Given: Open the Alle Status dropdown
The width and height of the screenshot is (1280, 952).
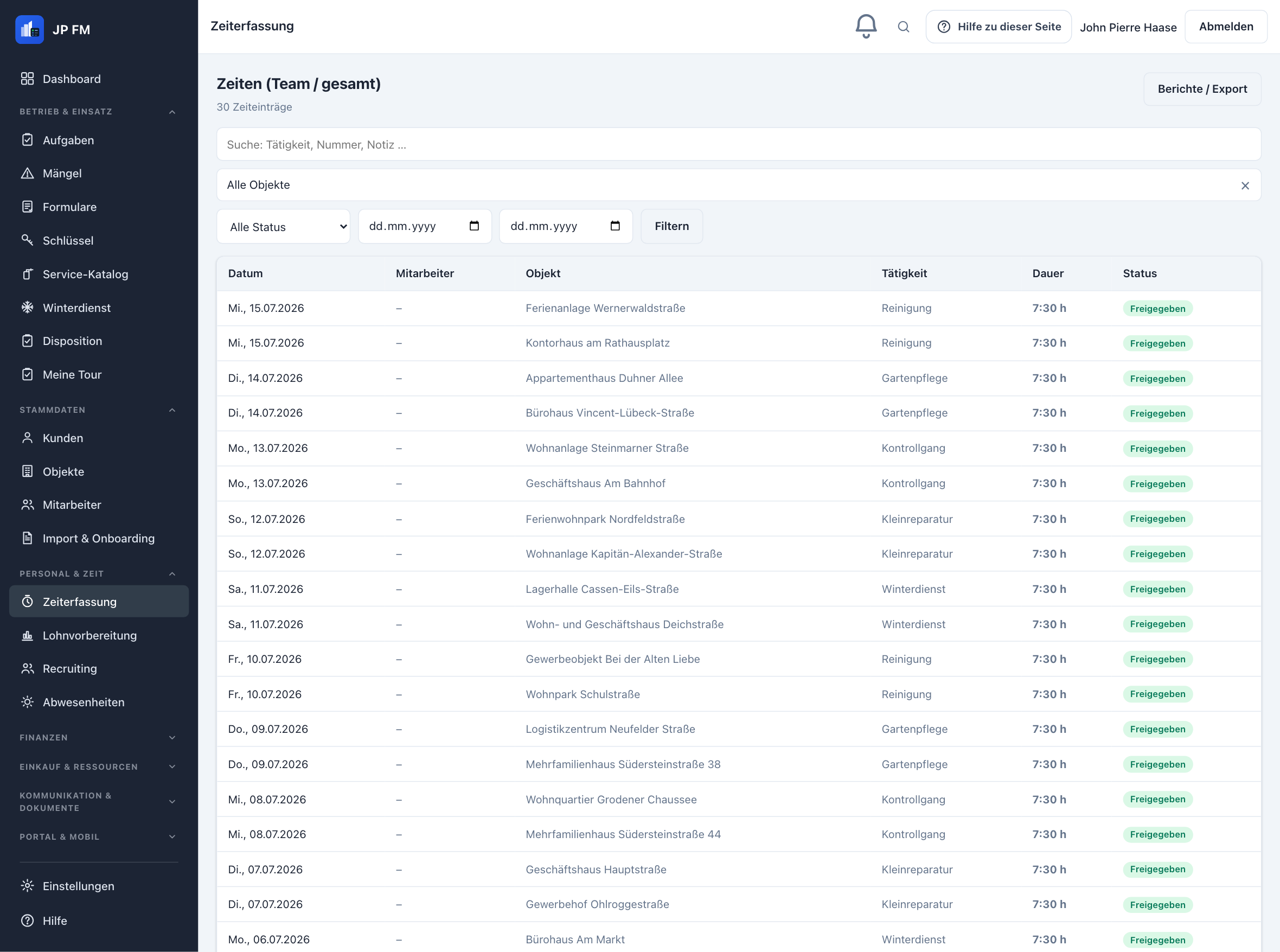Looking at the screenshot, I should 284,227.
